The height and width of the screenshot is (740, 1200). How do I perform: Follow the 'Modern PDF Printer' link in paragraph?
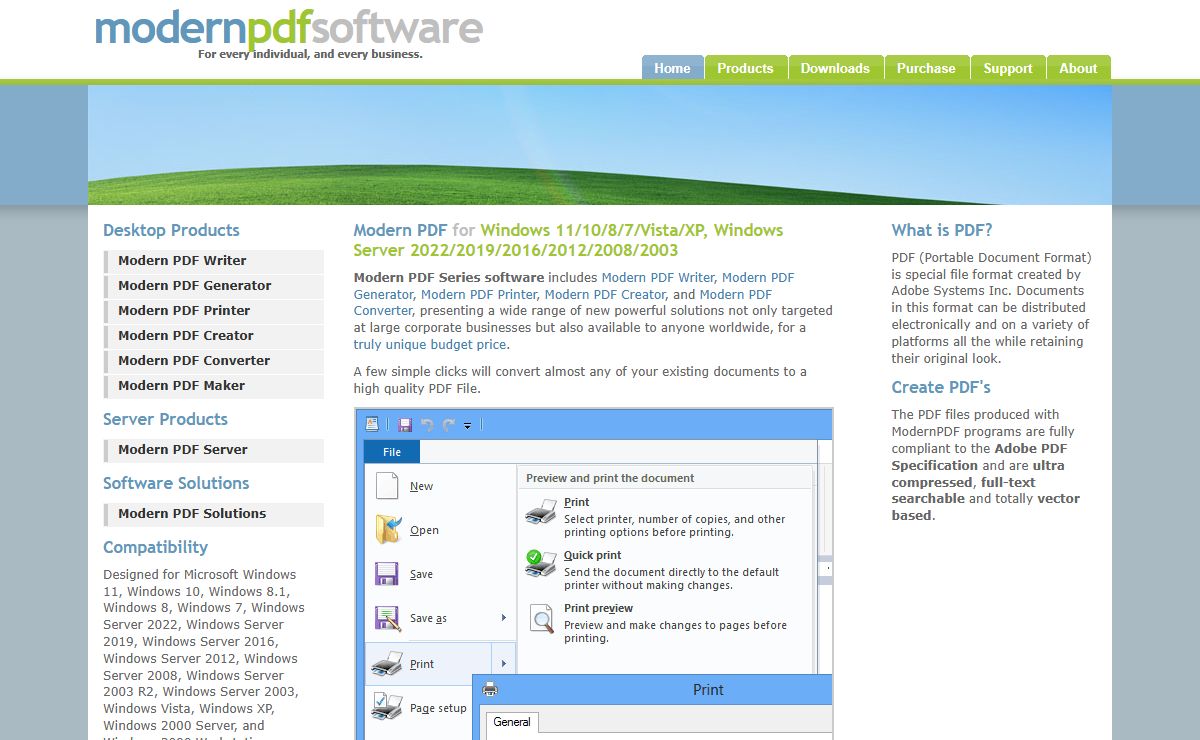tap(479, 294)
